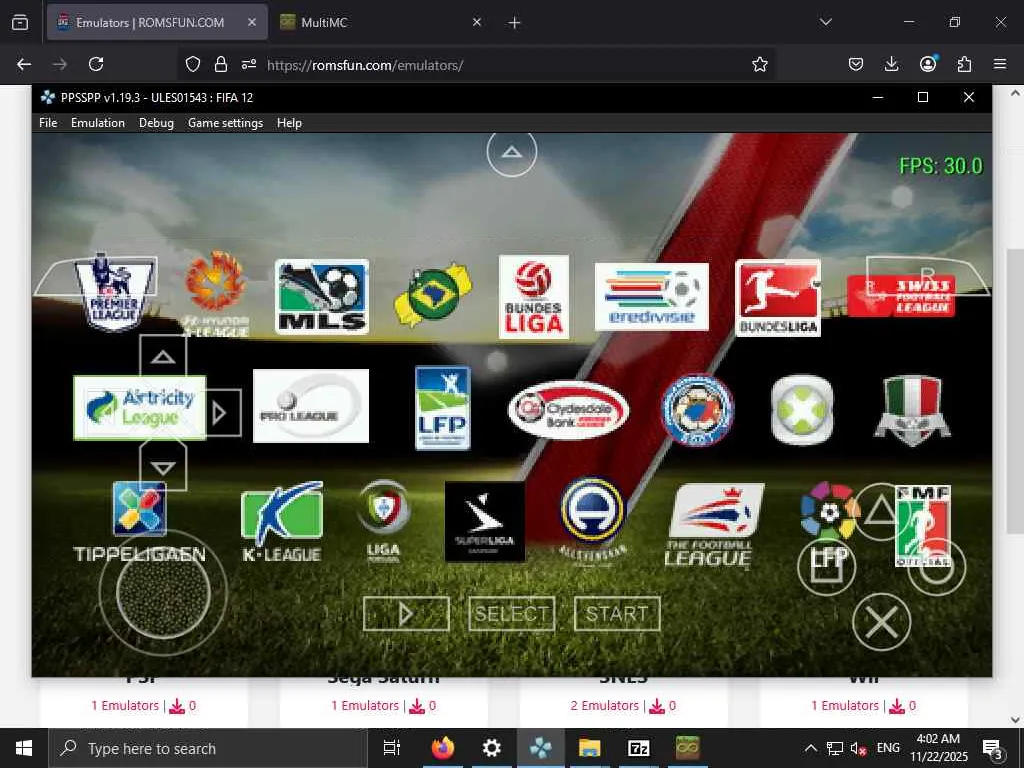Pick the German Bundesliga logo

778,298
